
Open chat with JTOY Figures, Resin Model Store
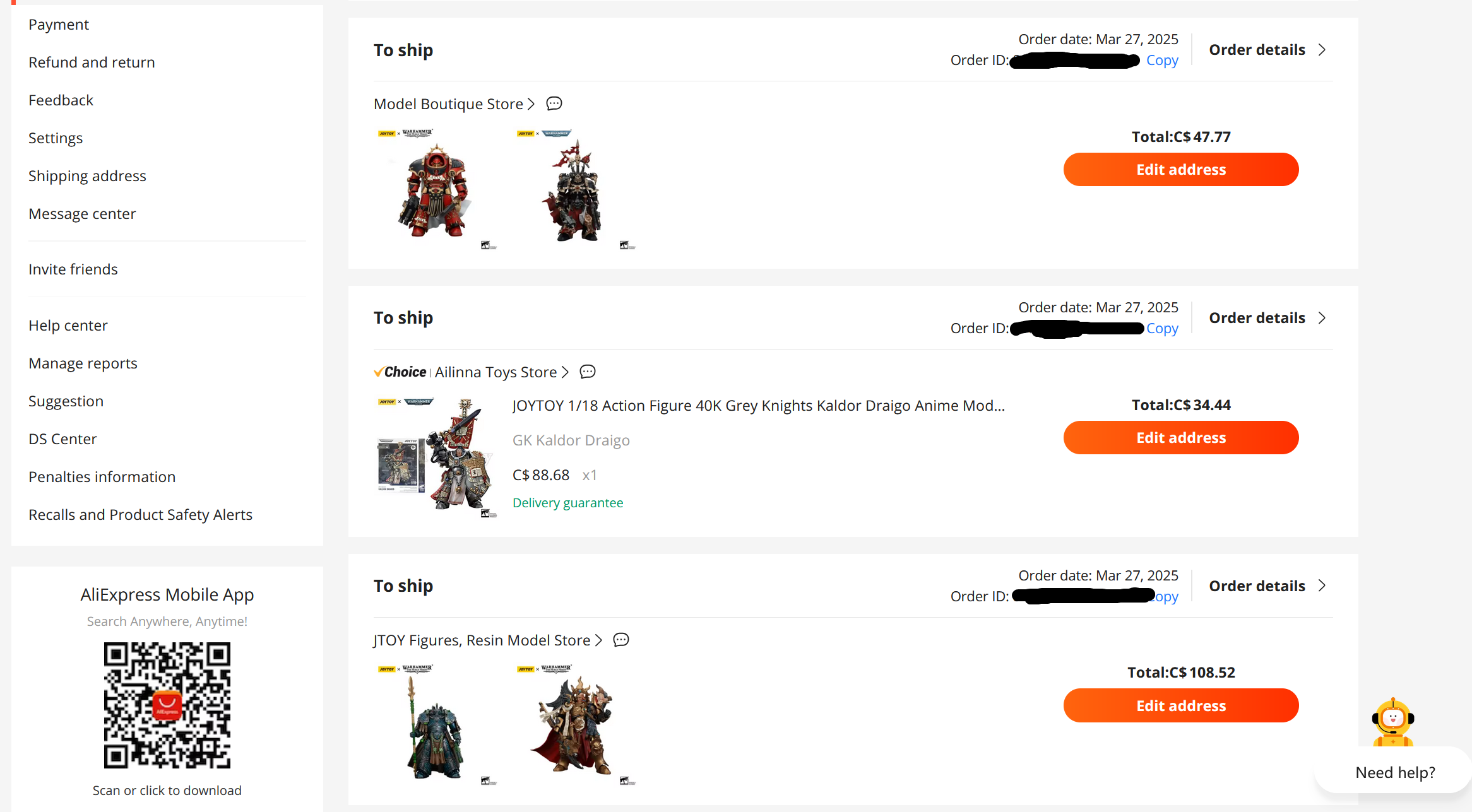pos(621,640)
